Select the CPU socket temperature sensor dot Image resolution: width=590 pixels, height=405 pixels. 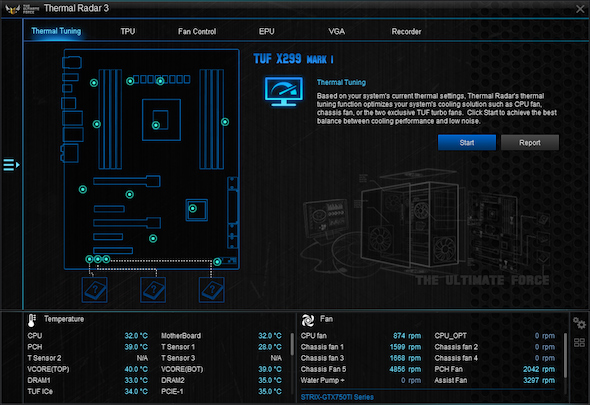156,125
